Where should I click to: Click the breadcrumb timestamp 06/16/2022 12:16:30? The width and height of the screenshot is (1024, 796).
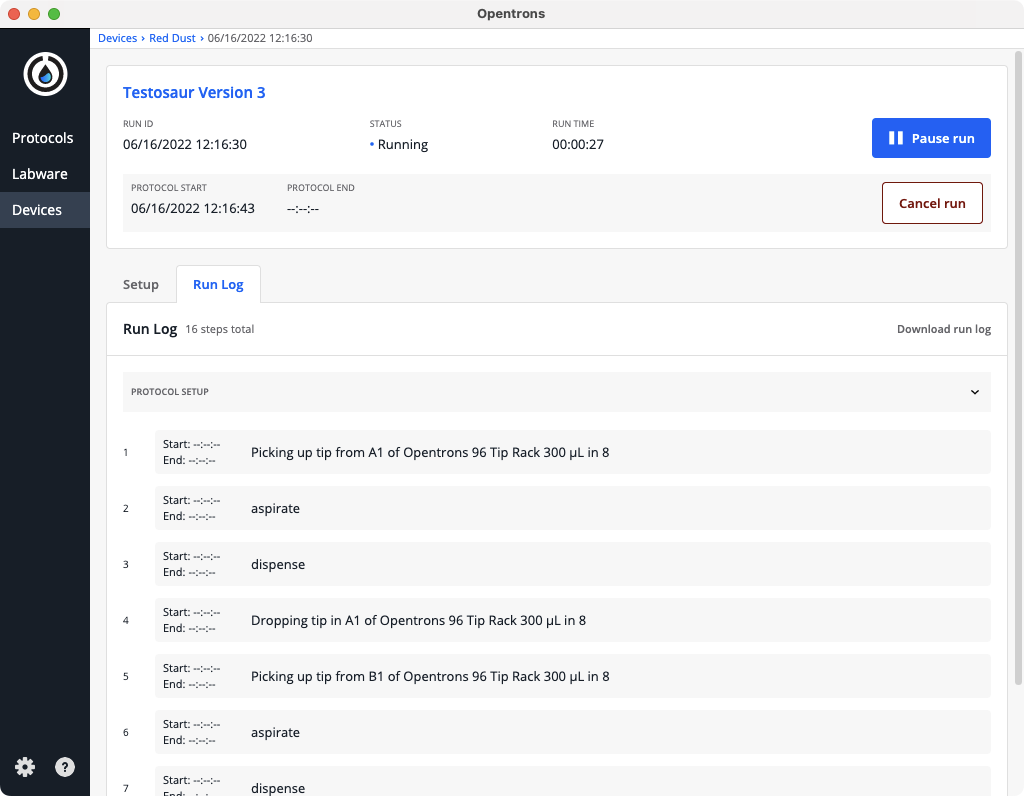click(260, 38)
